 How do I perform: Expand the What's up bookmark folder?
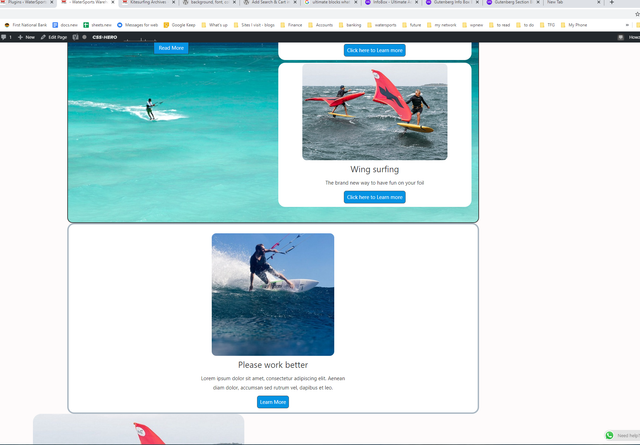click(215, 25)
